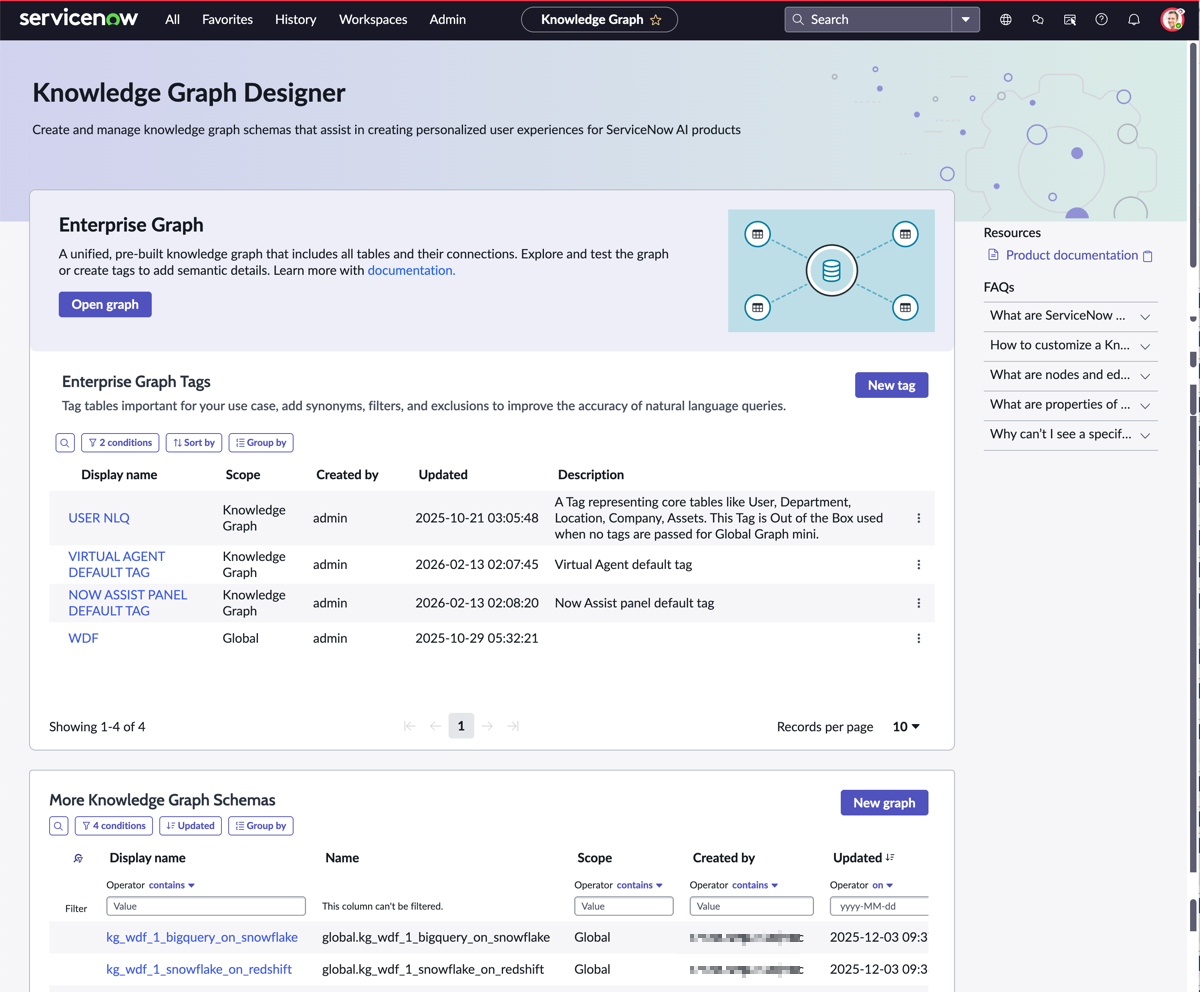Click page 1 in tags pagination
Screen dimensions: 1200x992
[461, 726]
